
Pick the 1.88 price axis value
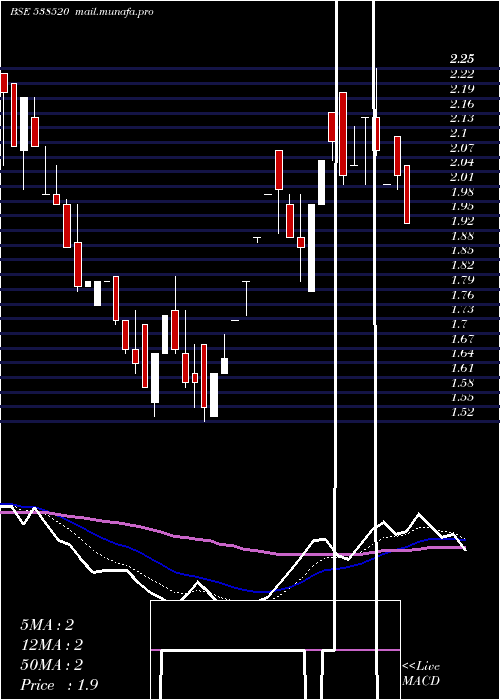click(x=462, y=236)
